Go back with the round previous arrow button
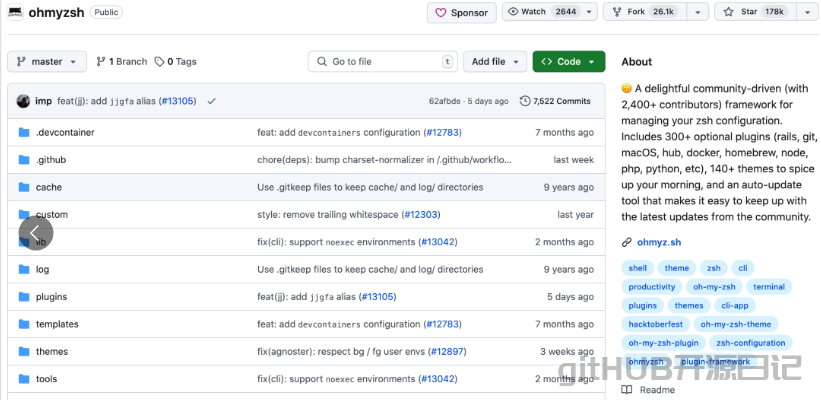The image size is (821, 400). tap(36, 233)
